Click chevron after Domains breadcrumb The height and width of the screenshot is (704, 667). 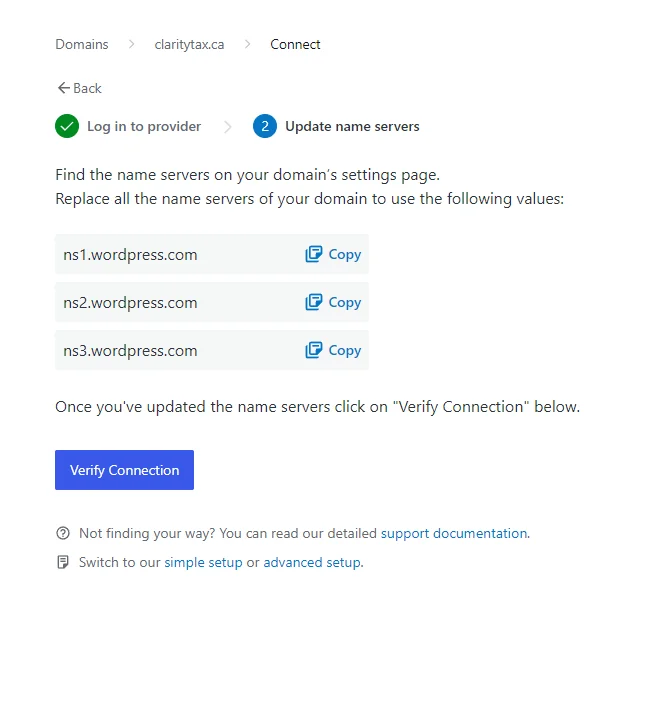[132, 44]
